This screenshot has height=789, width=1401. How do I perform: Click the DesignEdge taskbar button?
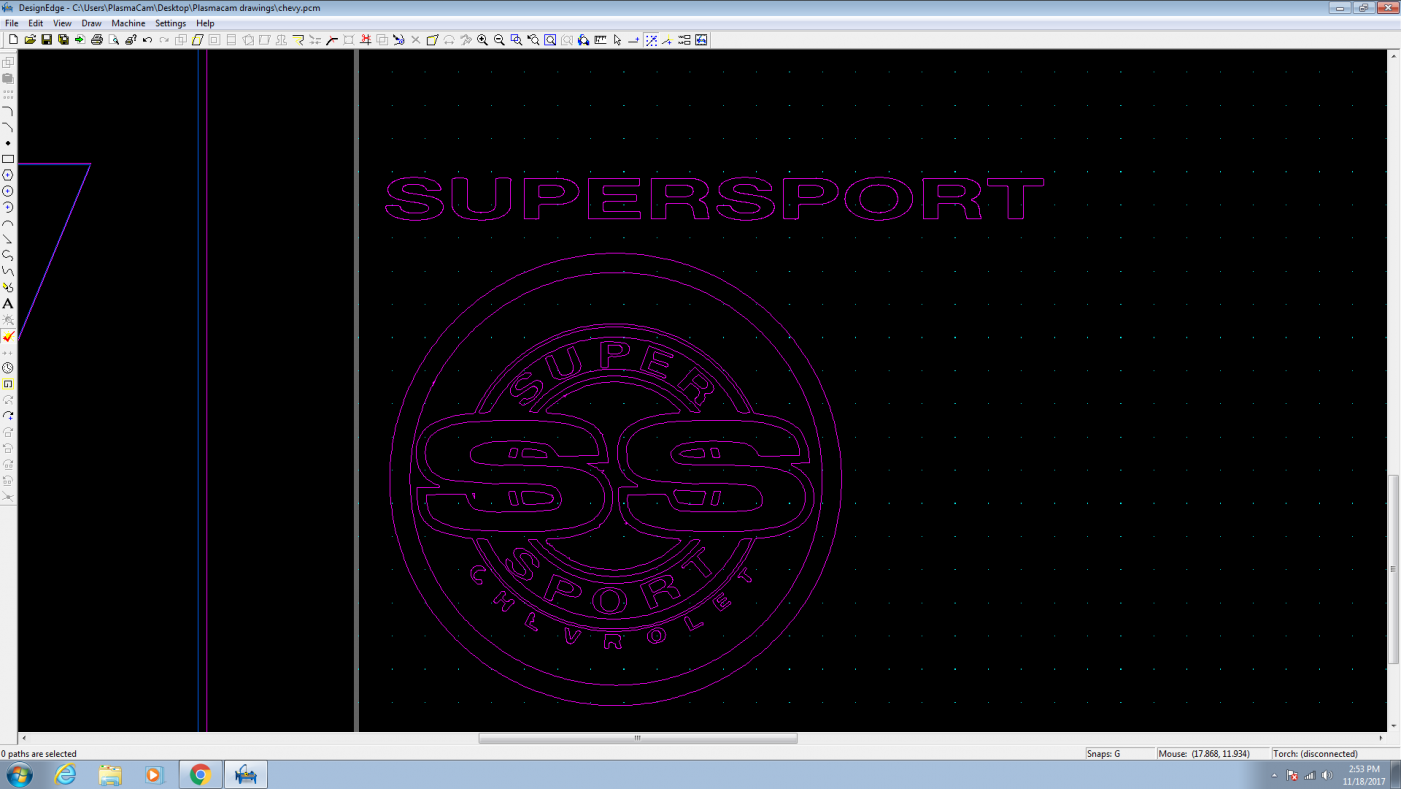pos(246,775)
